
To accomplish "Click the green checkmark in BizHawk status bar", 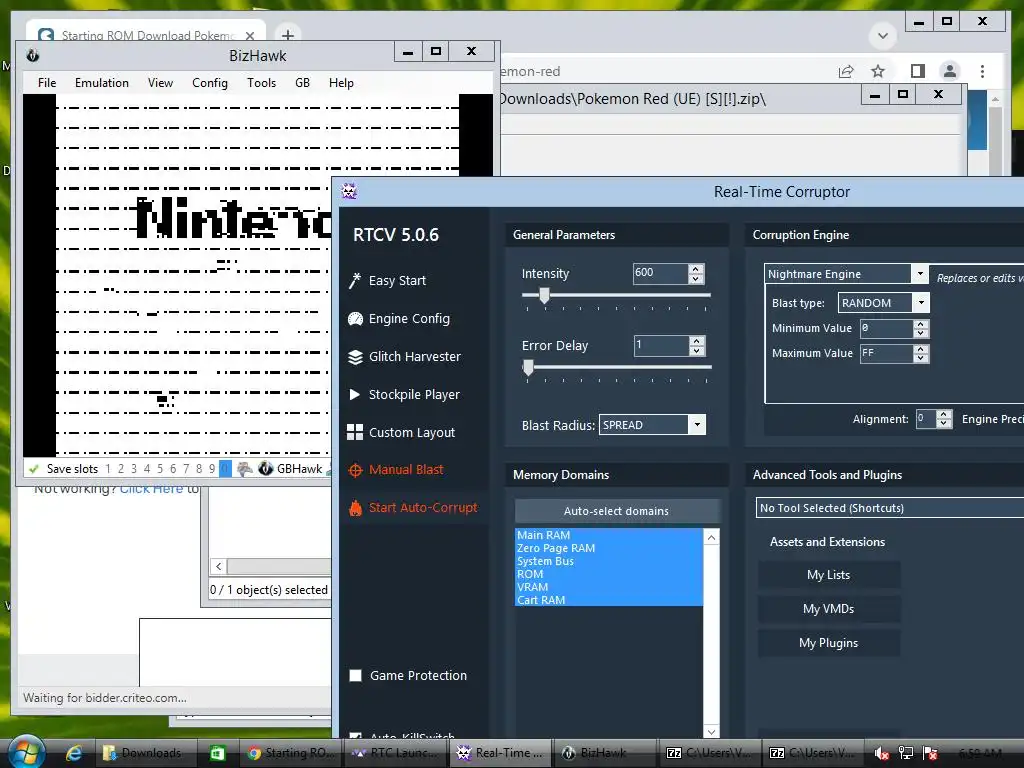I will tap(33, 468).
